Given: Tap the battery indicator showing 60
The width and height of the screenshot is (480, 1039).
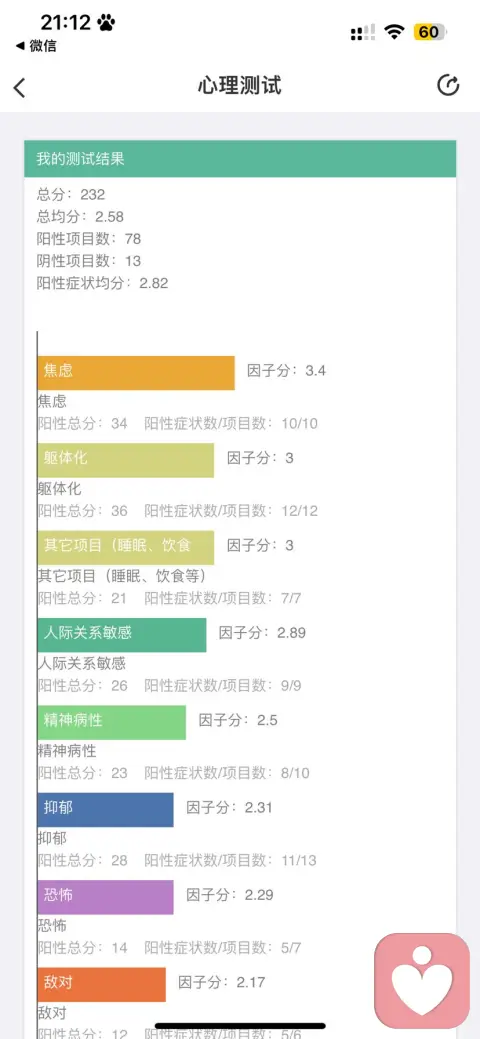Looking at the screenshot, I should pyautogui.click(x=431, y=32).
